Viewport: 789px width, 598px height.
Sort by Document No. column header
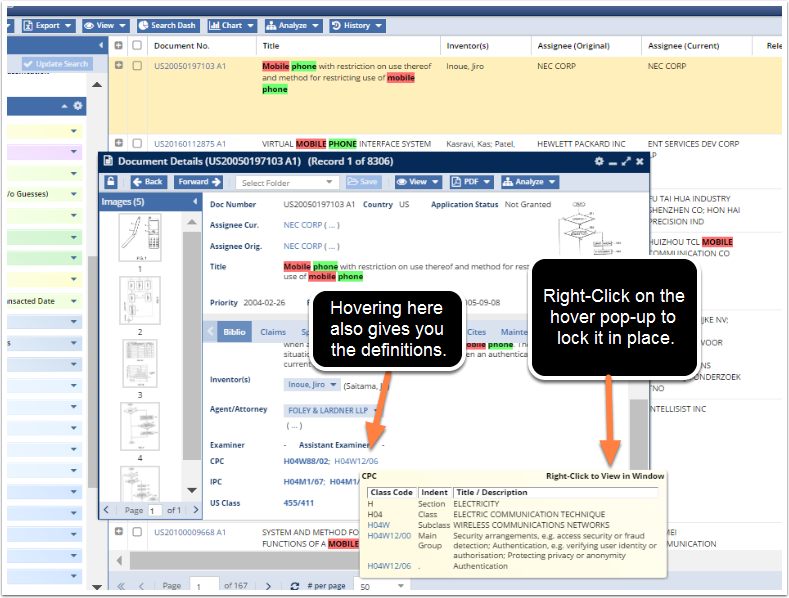coord(182,46)
